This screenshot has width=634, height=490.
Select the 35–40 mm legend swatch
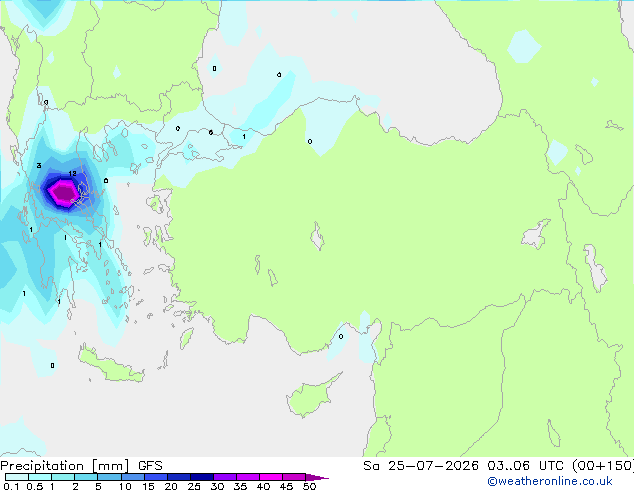[248, 477]
